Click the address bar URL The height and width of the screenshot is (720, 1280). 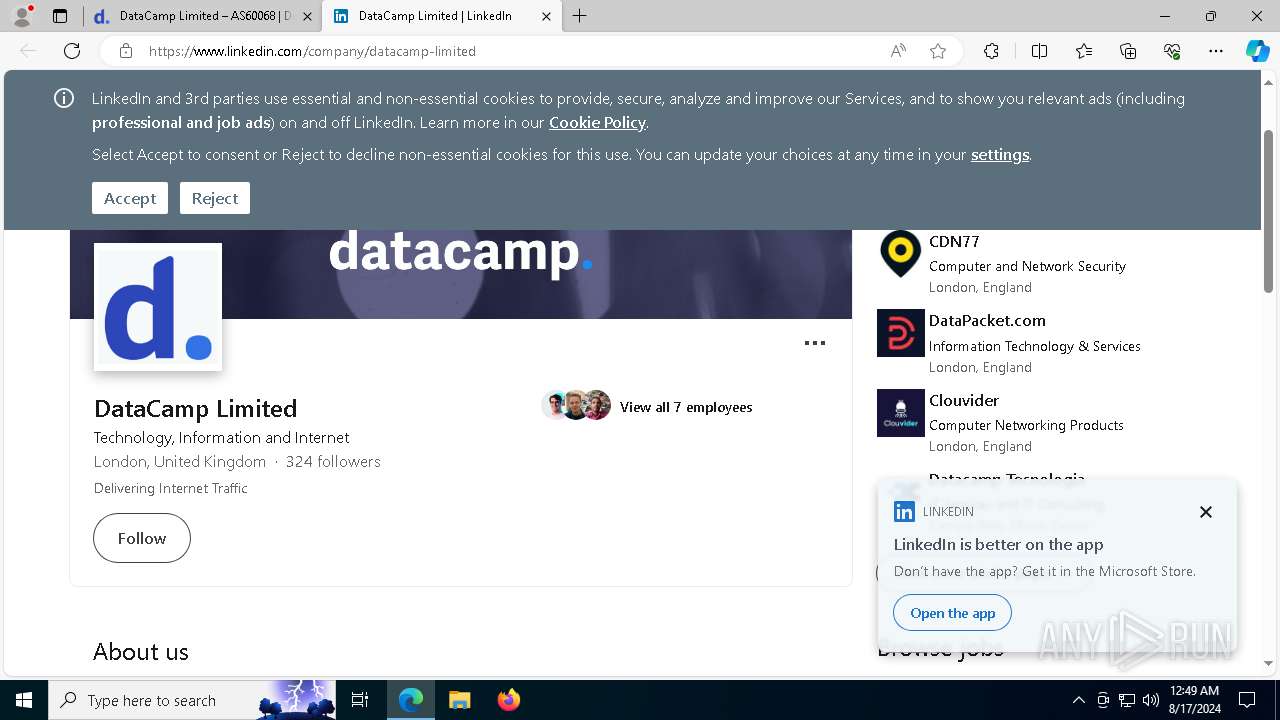(312, 51)
